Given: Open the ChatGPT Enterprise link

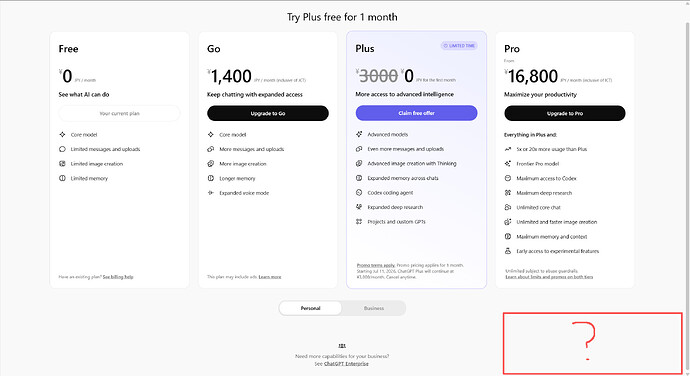Looking at the screenshot, I should coord(346,364).
